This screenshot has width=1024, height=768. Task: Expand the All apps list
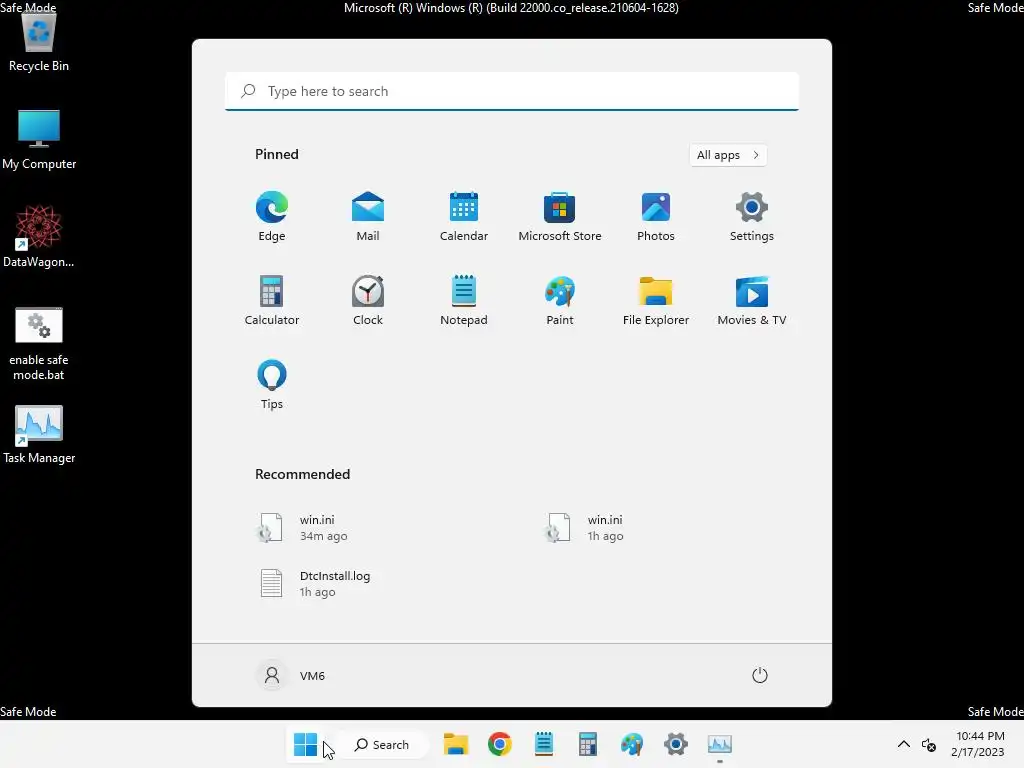(x=728, y=155)
